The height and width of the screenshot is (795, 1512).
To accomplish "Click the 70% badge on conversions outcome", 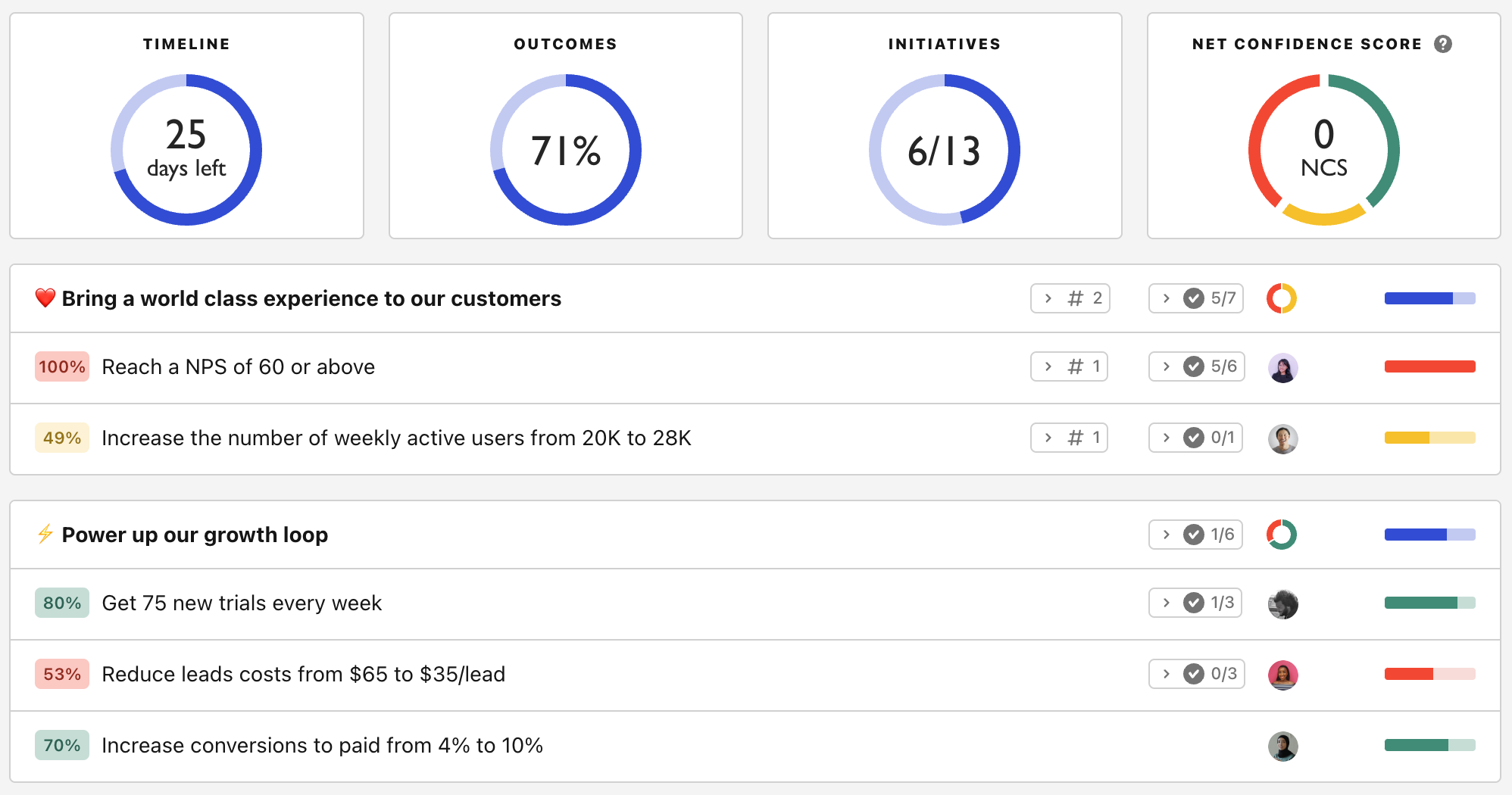I will click(x=62, y=745).
